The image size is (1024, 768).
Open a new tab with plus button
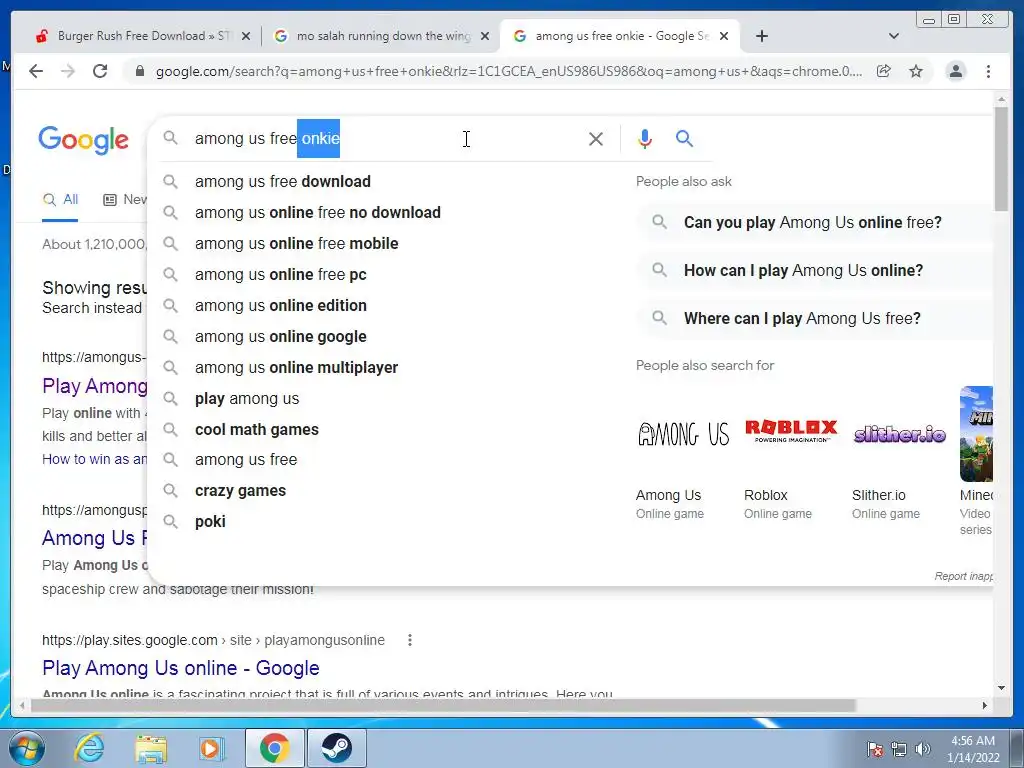click(x=761, y=36)
